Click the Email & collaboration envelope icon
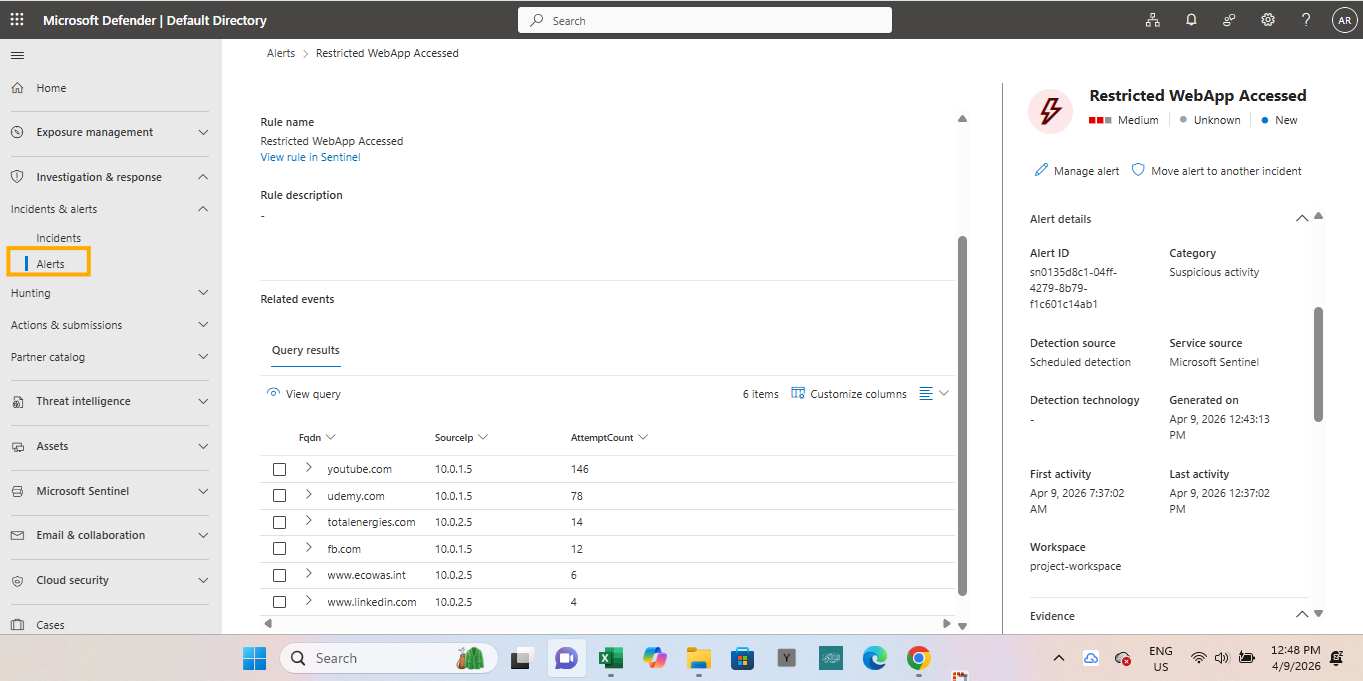This screenshot has height=681, width=1363. click(x=17, y=535)
